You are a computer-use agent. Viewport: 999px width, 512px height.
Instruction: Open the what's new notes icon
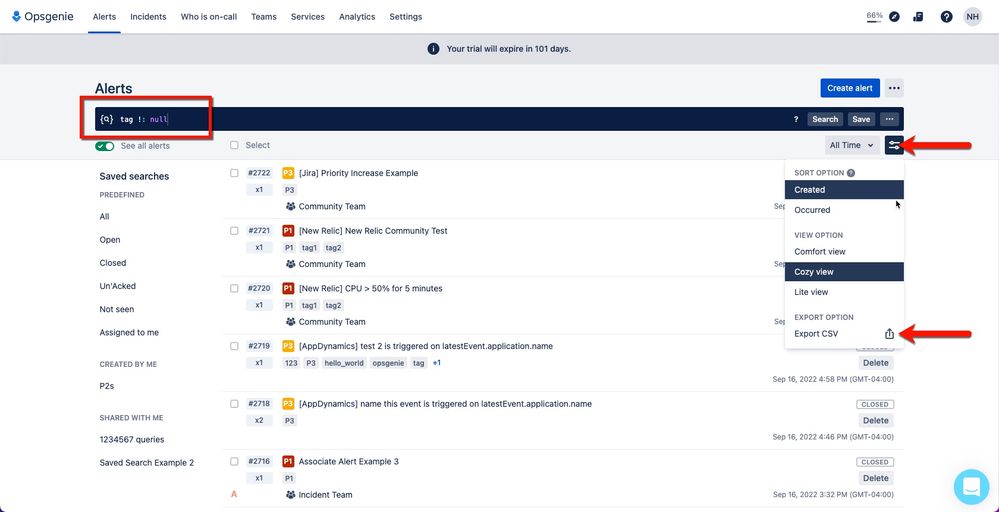click(x=918, y=17)
